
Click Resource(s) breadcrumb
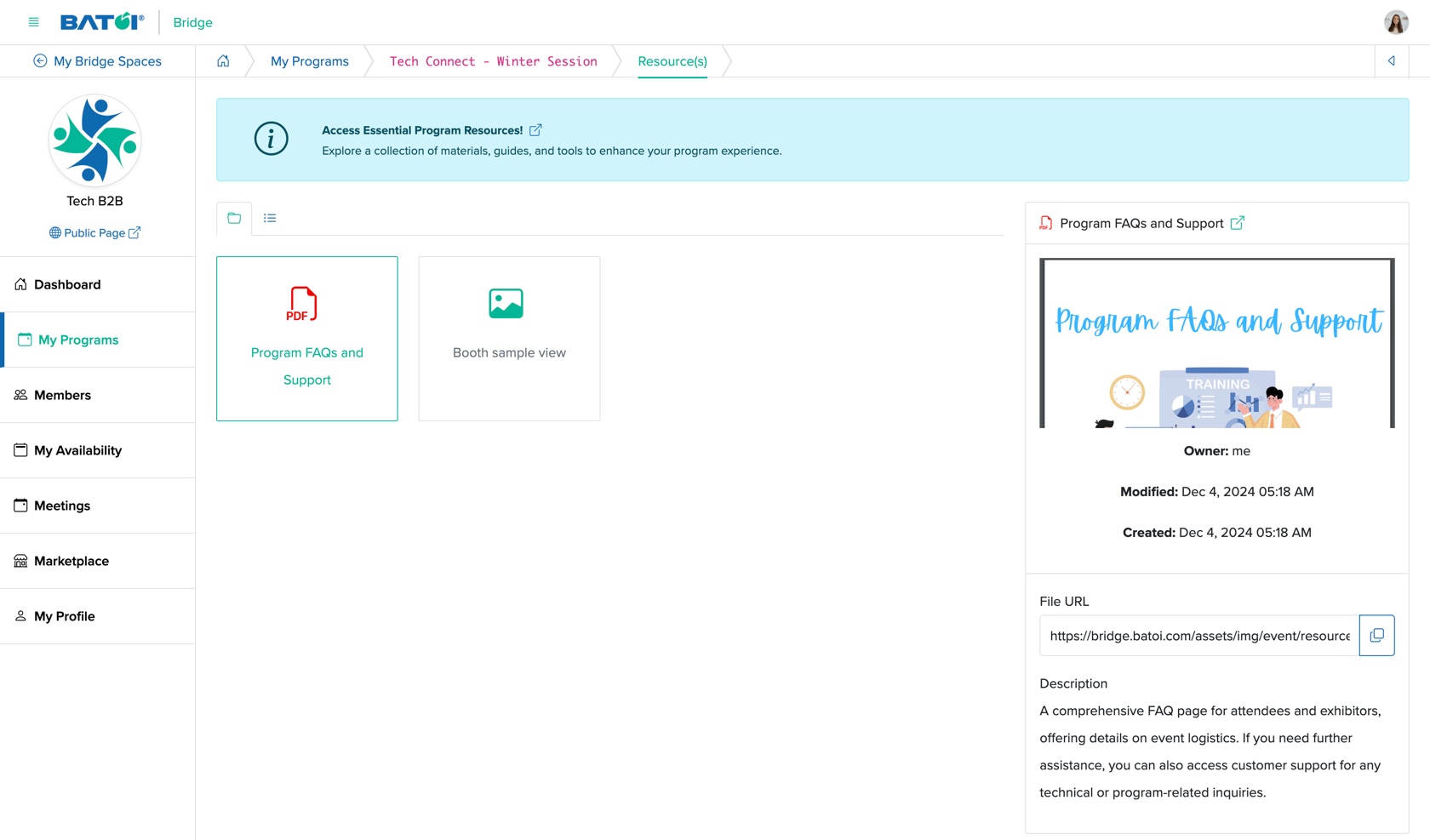tap(672, 61)
